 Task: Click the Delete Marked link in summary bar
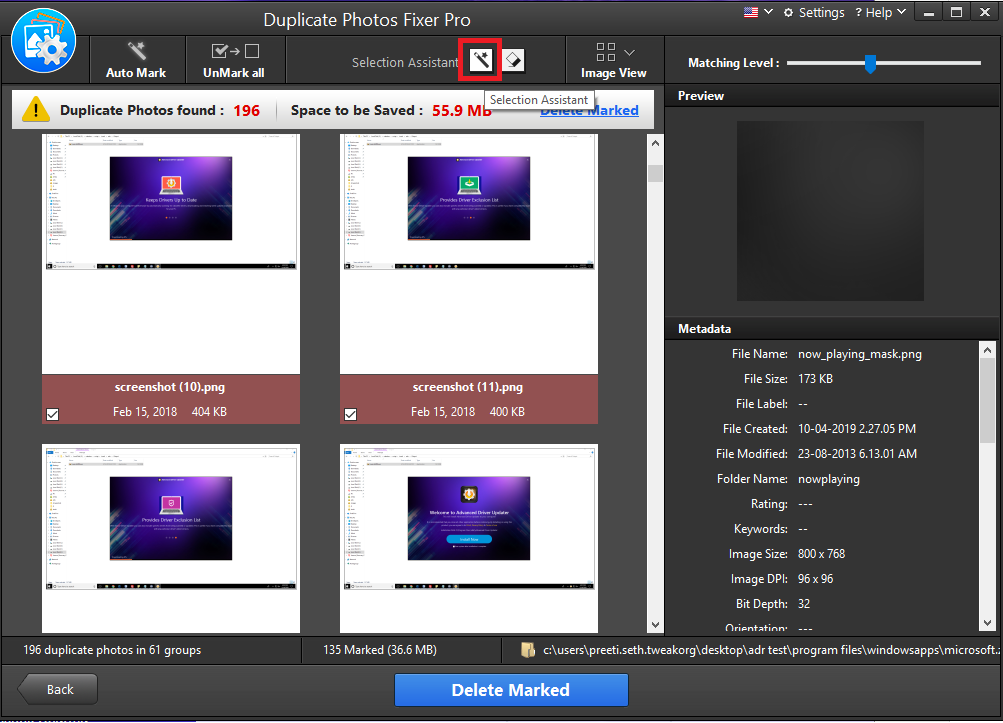click(589, 111)
